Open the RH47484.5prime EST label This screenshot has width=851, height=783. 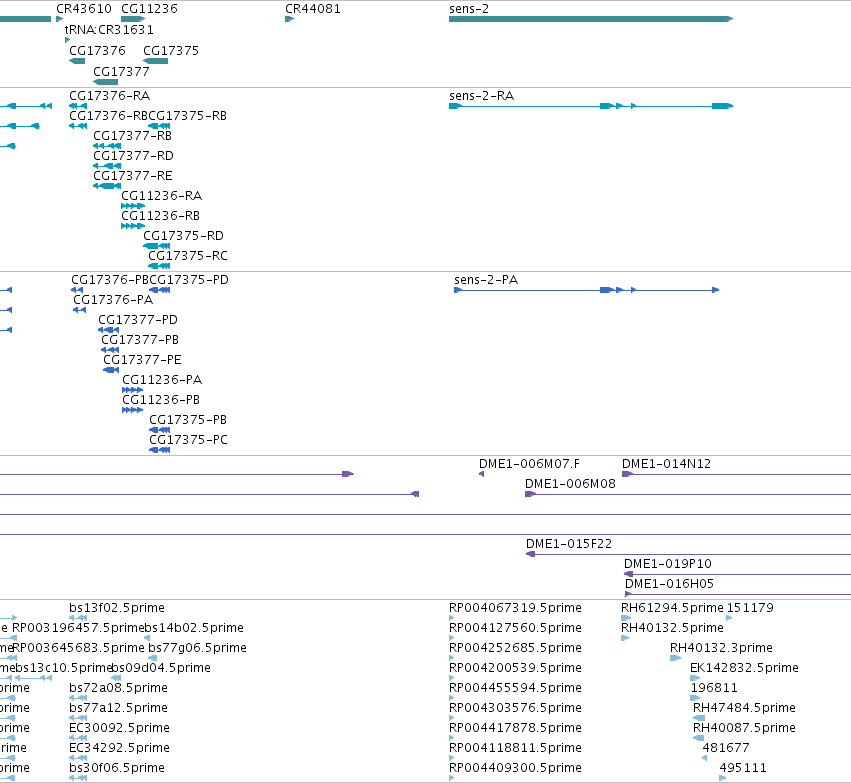(x=744, y=708)
